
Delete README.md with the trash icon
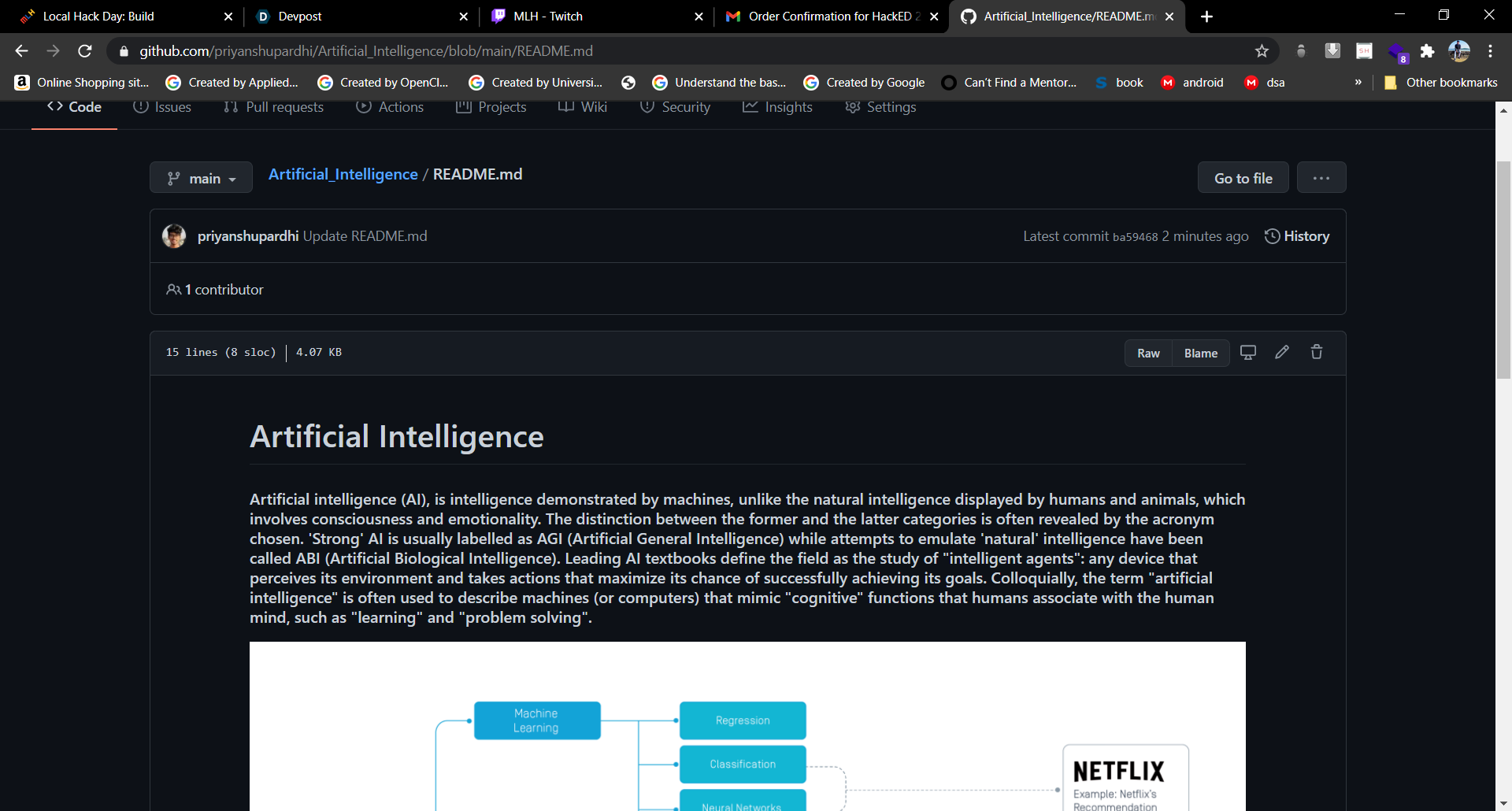click(x=1316, y=352)
